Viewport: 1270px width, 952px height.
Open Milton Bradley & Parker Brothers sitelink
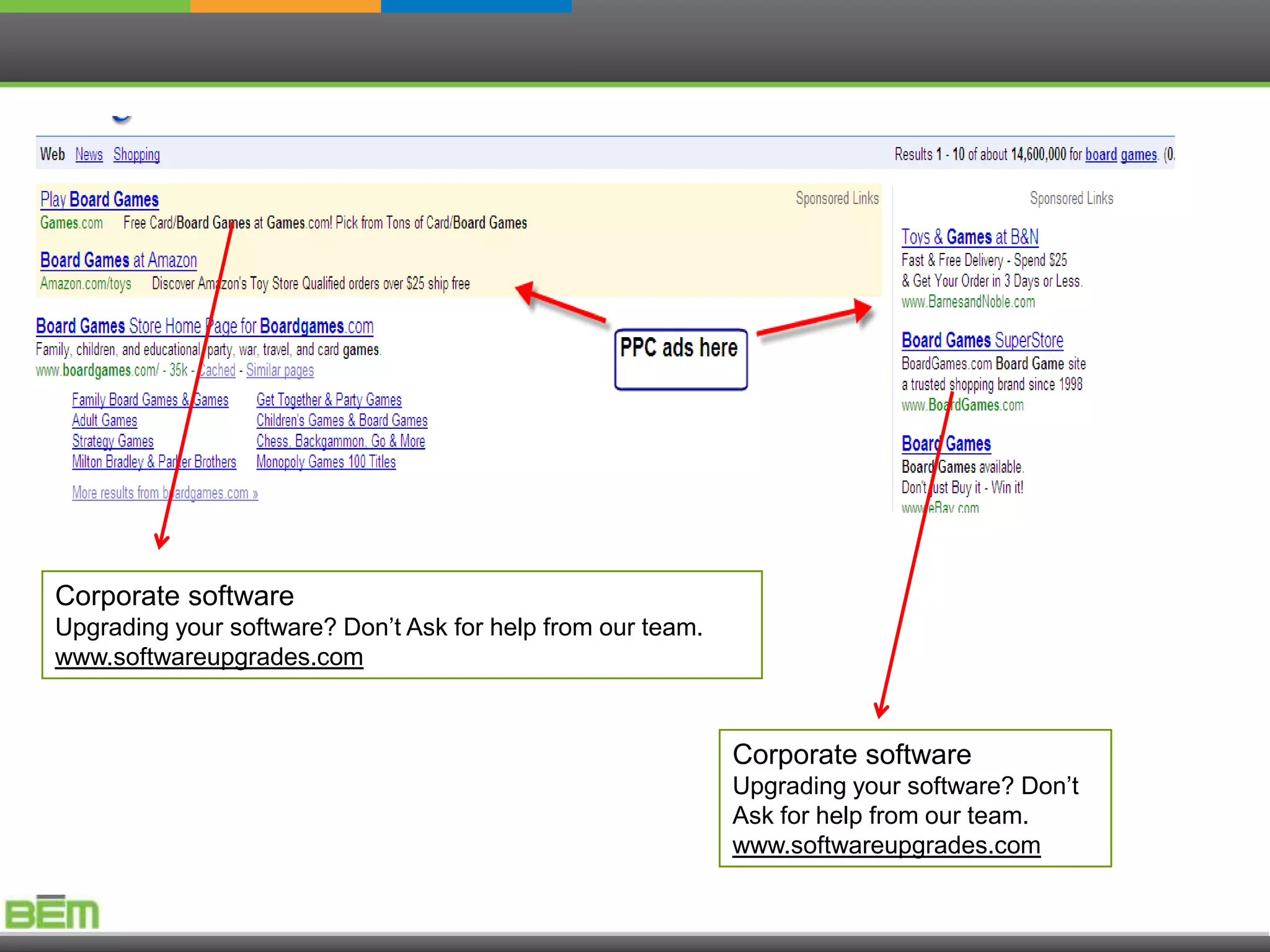coord(154,462)
